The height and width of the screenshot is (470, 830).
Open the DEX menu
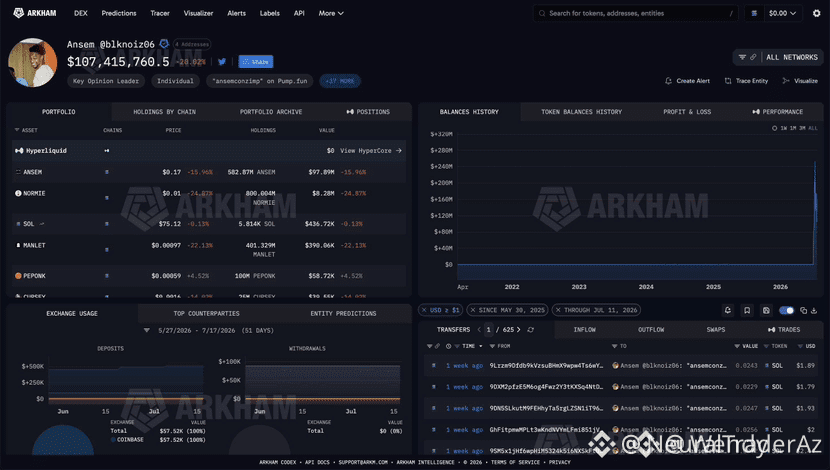[x=81, y=13]
